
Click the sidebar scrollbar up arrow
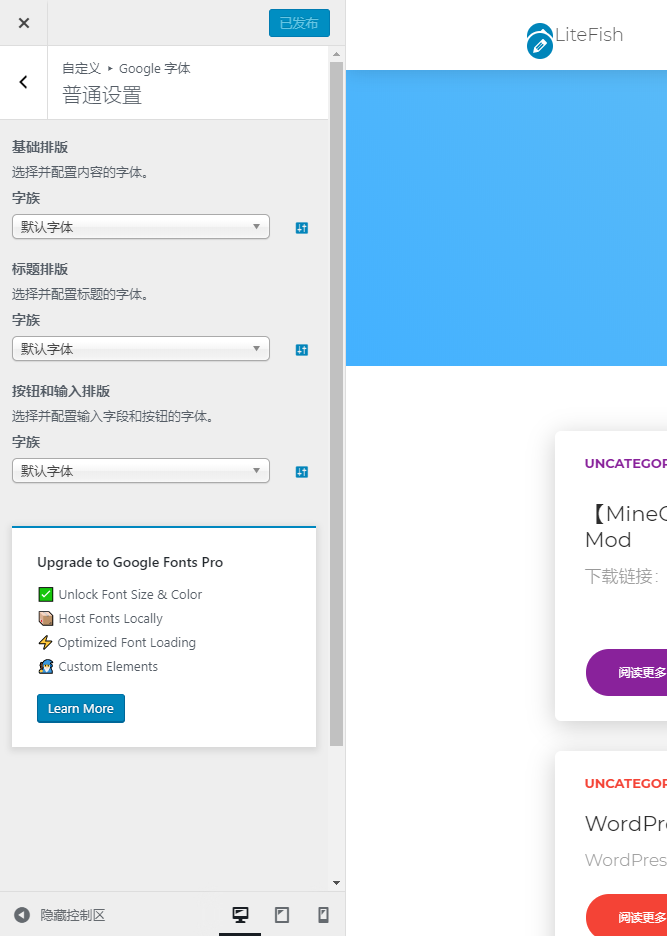click(336, 54)
